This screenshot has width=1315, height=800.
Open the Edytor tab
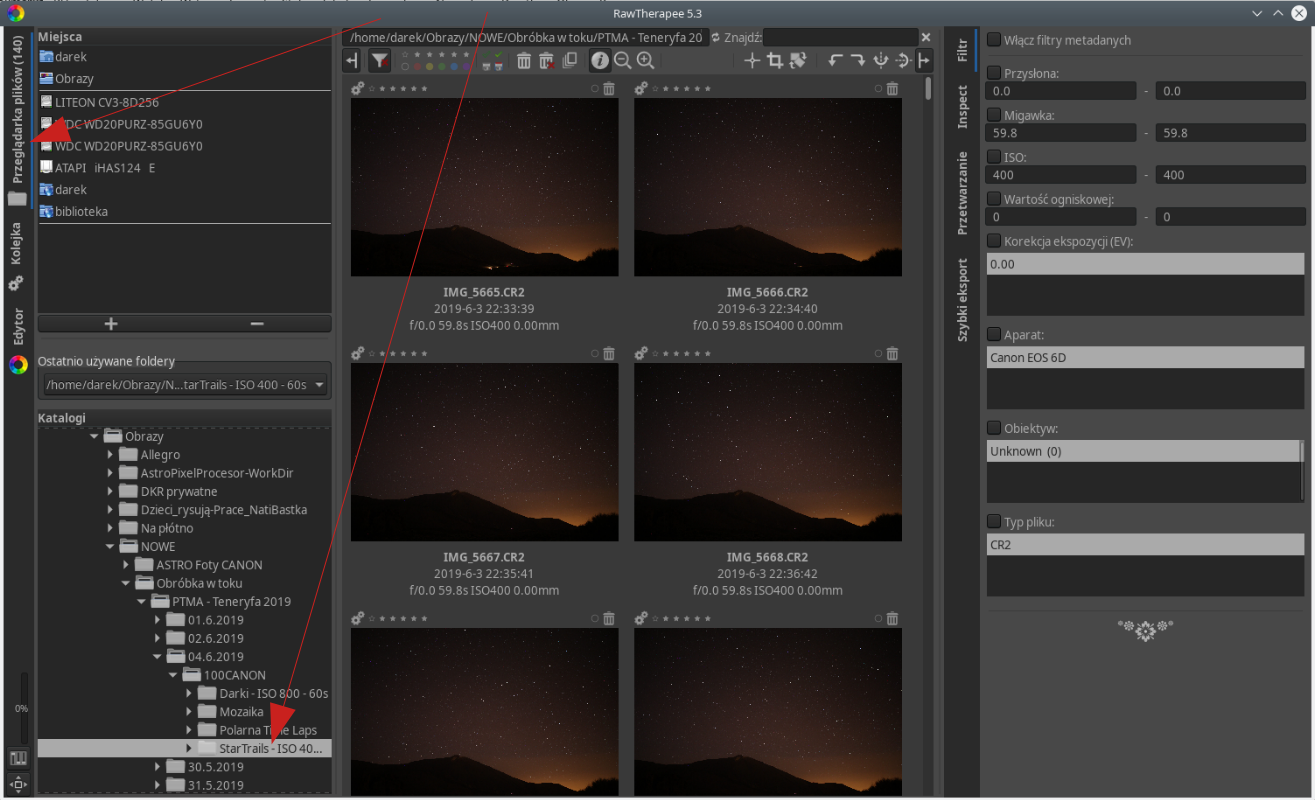point(17,327)
